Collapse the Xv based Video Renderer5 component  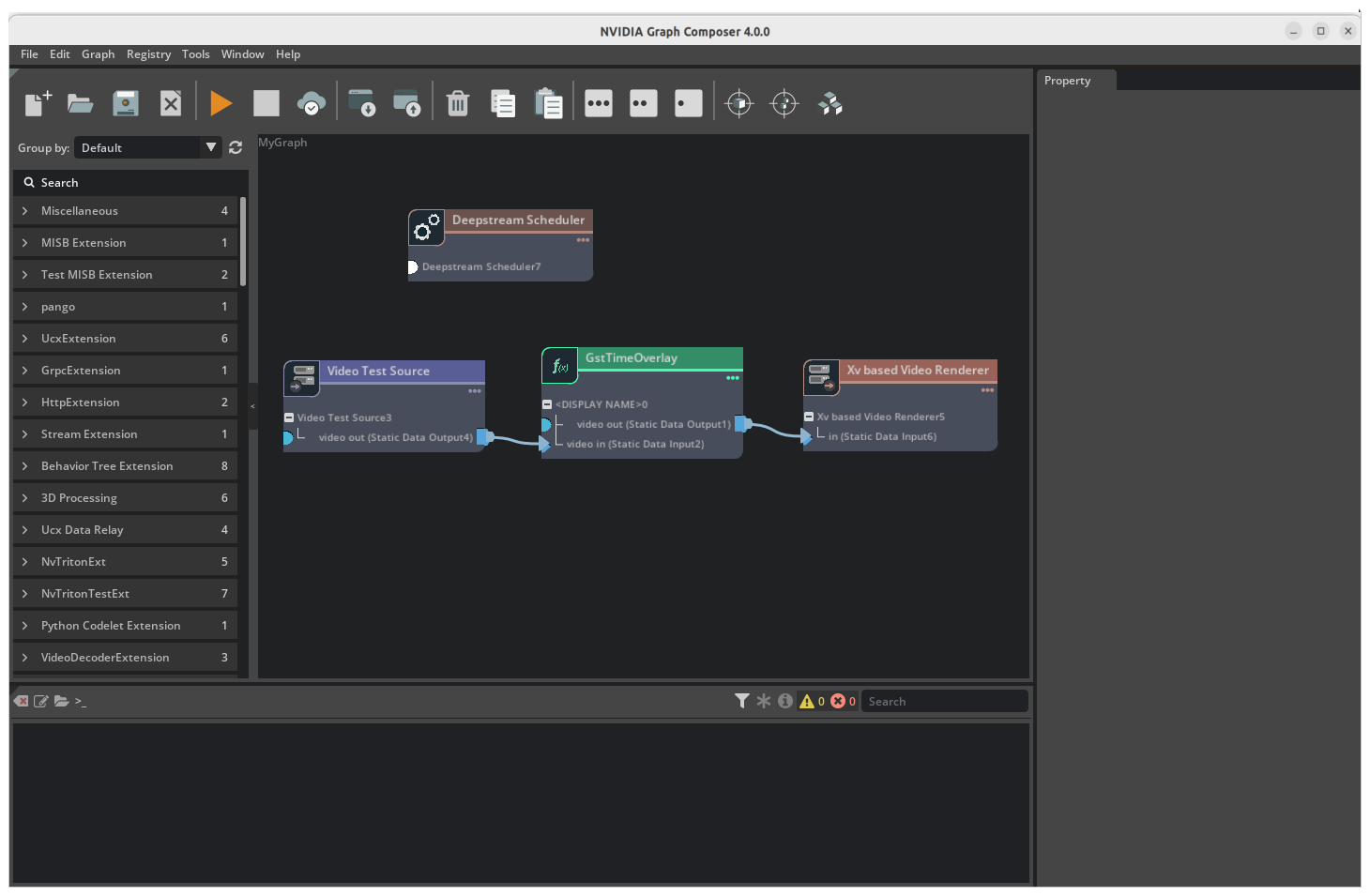(x=809, y=417)
